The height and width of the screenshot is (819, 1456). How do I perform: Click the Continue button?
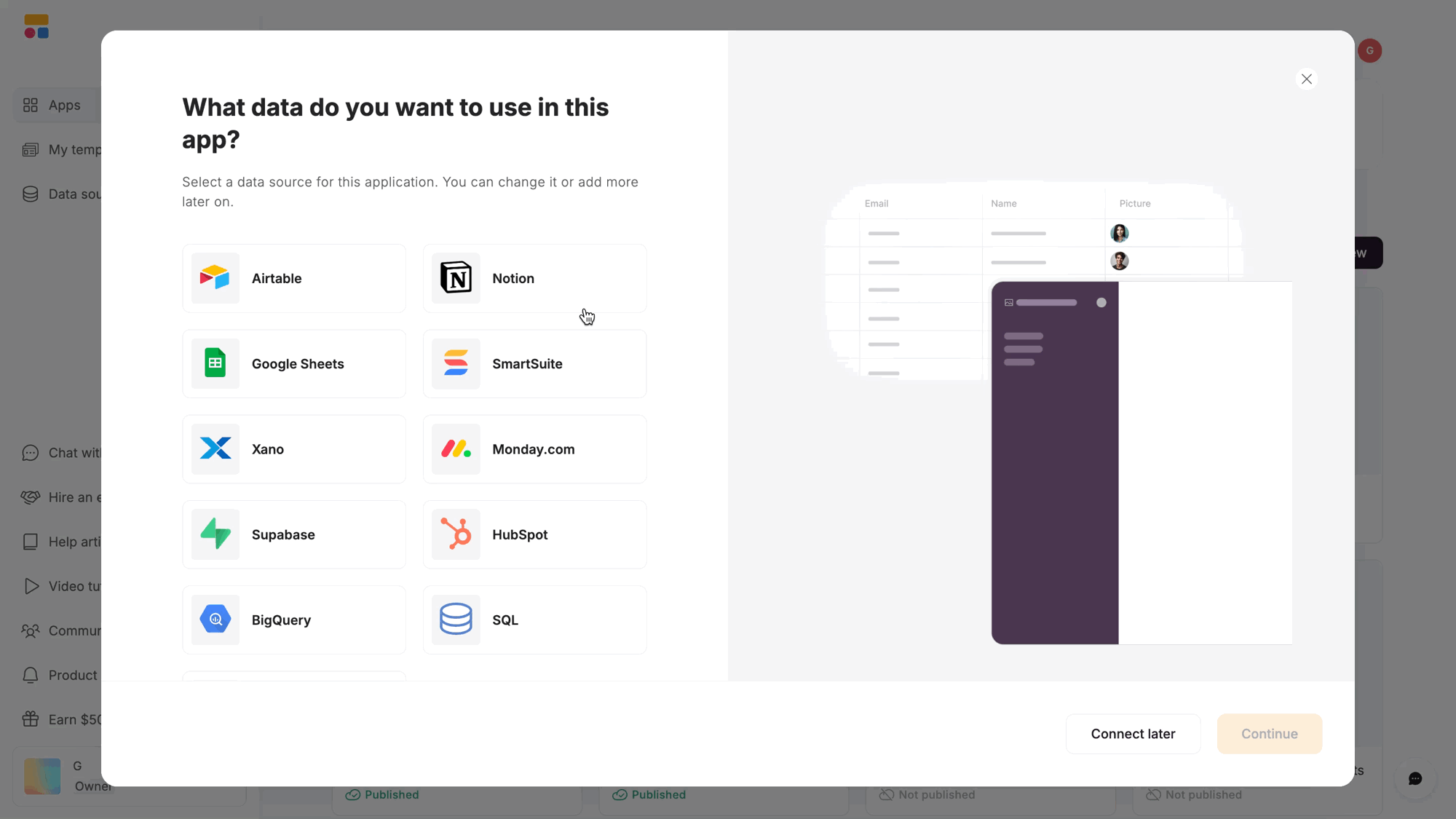(x=1269, y=734)
